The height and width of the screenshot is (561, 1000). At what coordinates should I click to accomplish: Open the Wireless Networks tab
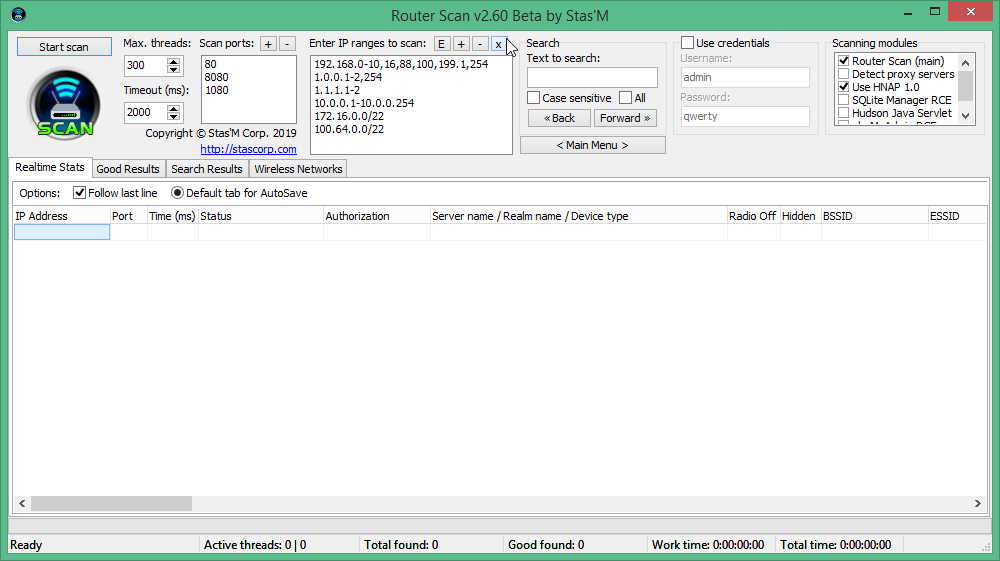pos(298,169)
